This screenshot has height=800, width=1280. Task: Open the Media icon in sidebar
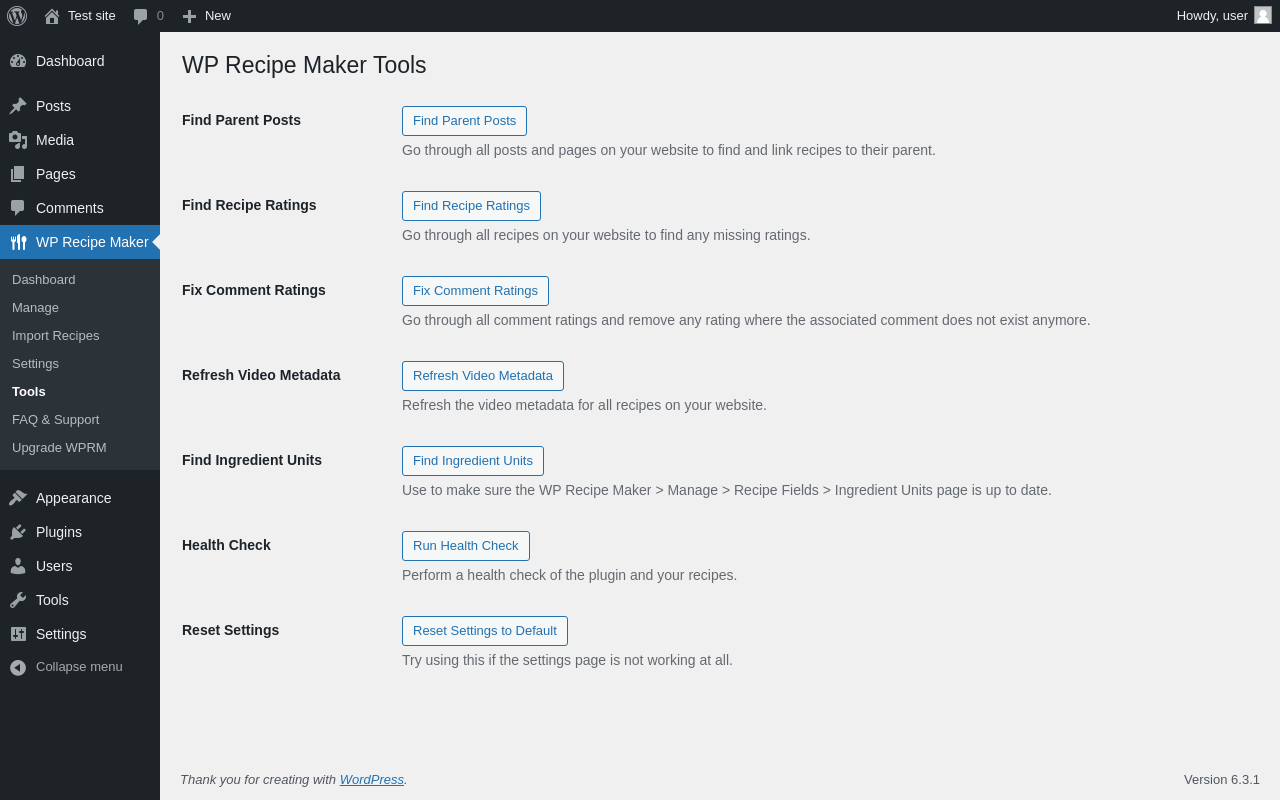(x=18, y=140)
